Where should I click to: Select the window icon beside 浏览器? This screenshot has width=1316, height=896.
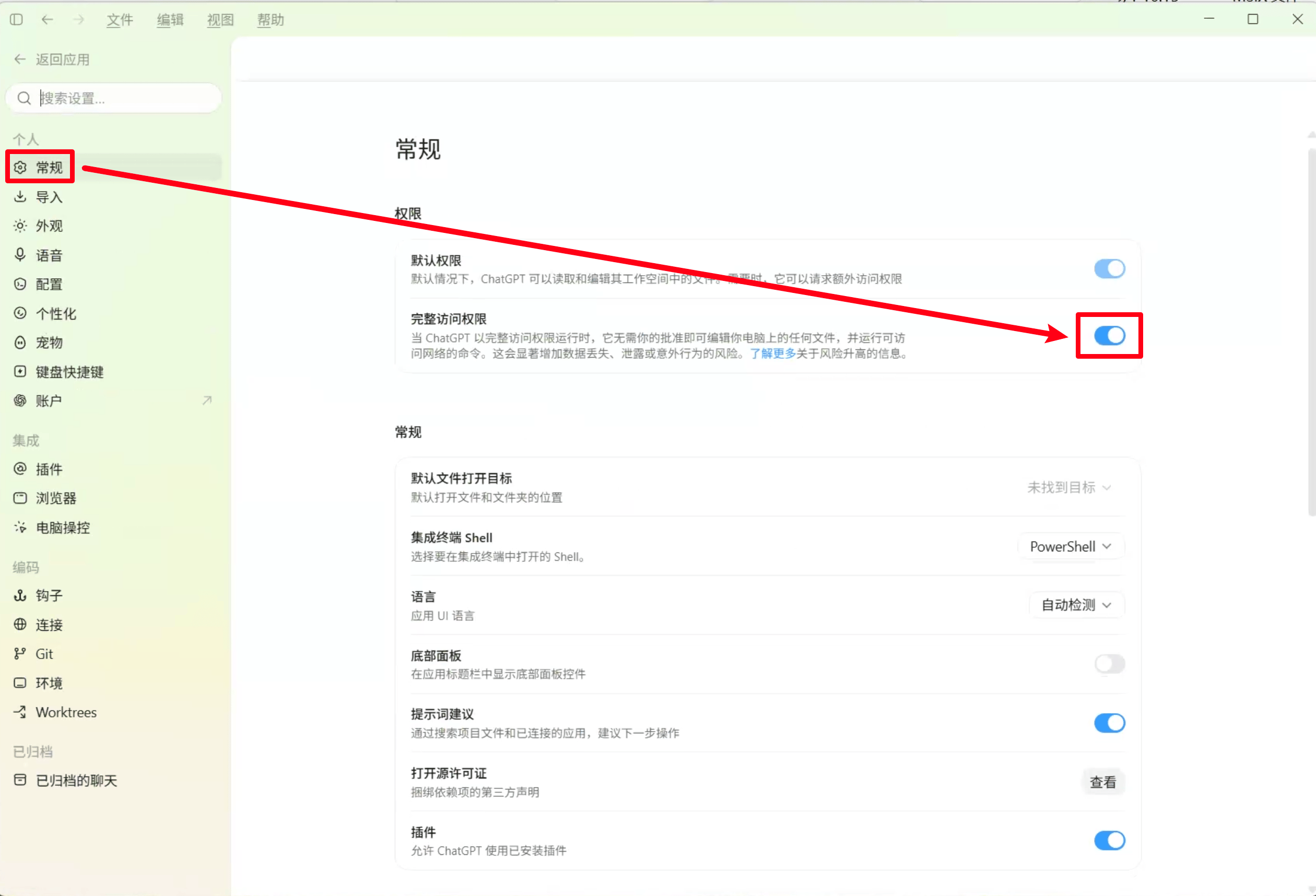(20, 498)
